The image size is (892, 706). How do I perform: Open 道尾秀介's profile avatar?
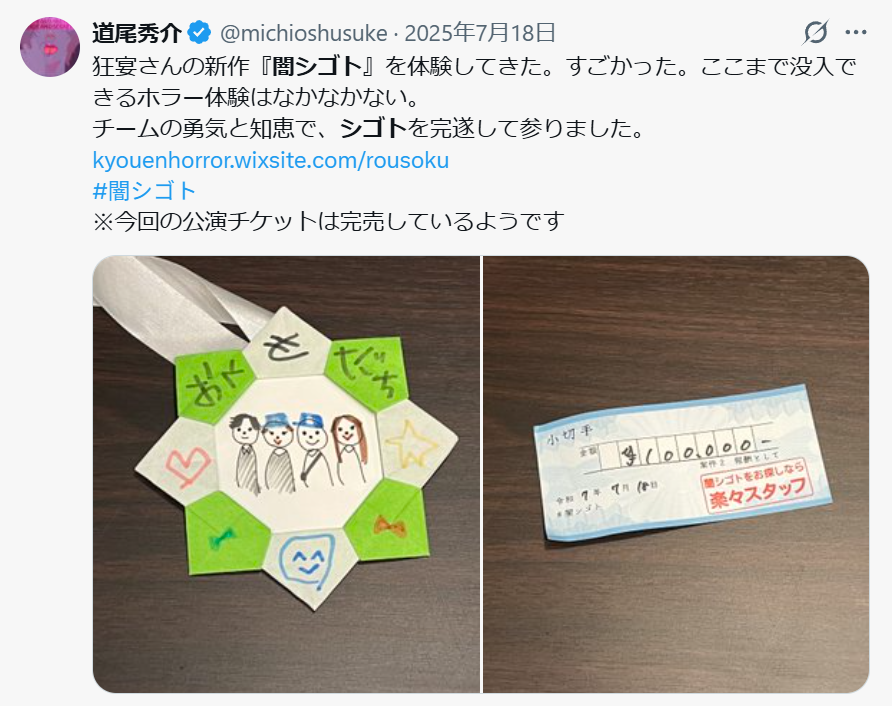tap(50, 47)
